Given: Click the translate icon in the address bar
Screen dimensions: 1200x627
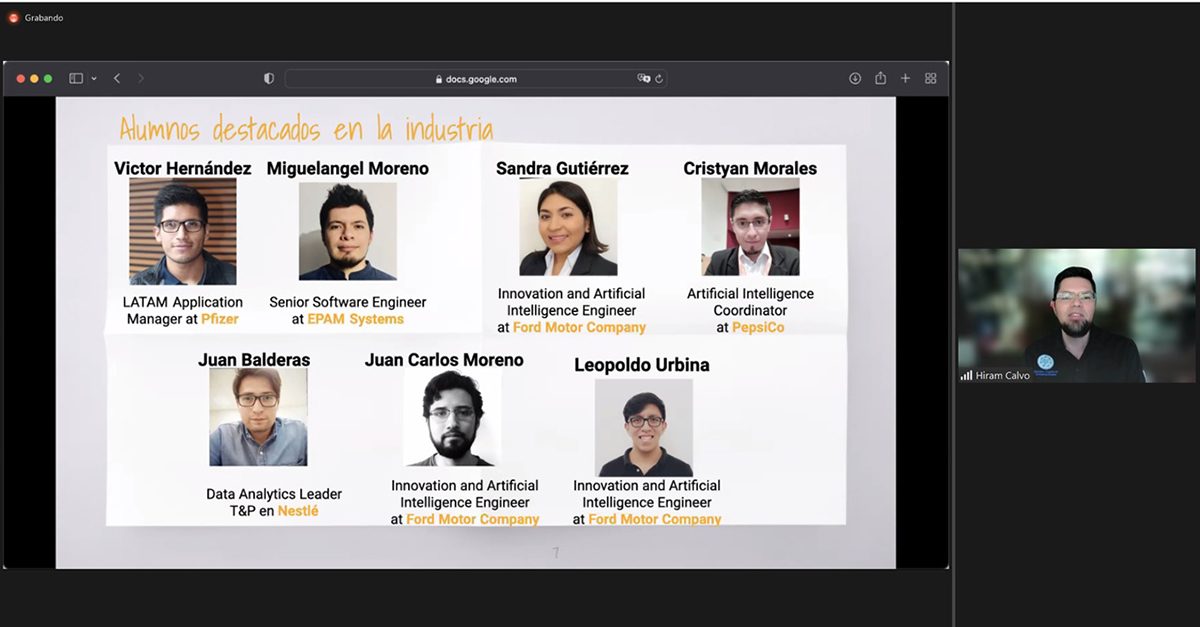Looking at the screenshot, I should pos(644,78).
